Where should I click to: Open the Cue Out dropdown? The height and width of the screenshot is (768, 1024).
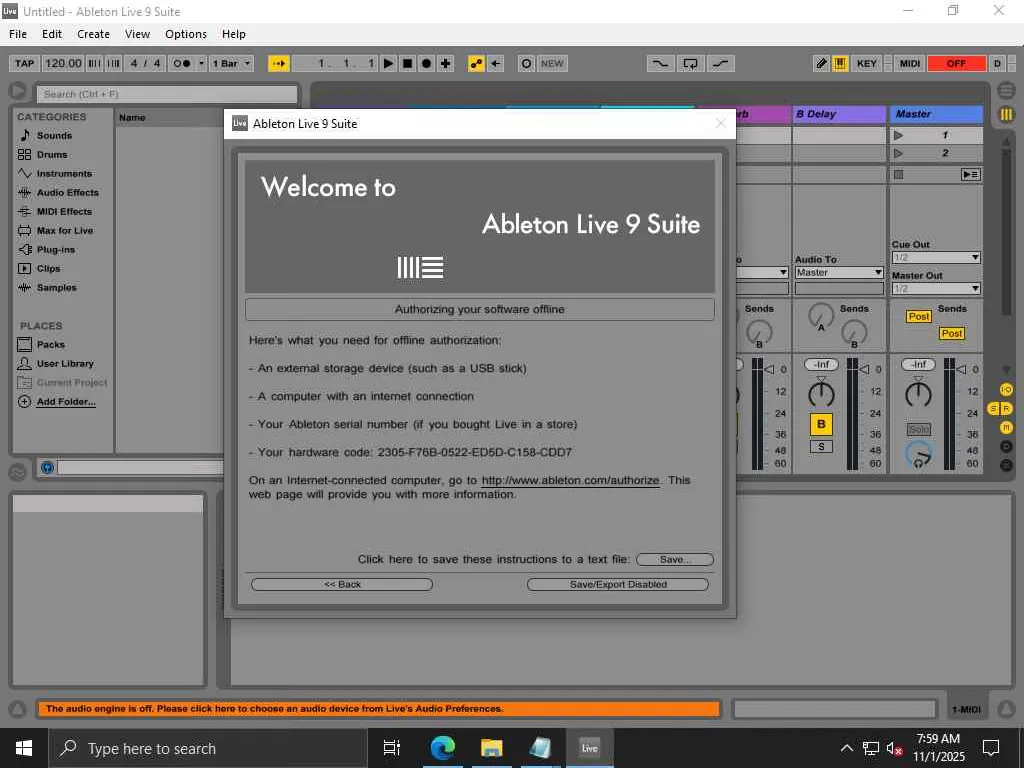coord(936,257)
